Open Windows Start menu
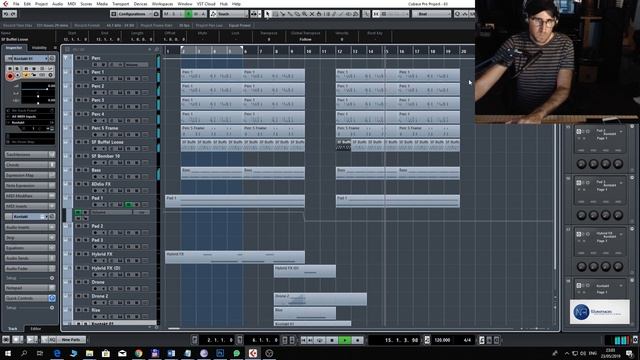Screen dimensions: 640x360 point(7,353)
